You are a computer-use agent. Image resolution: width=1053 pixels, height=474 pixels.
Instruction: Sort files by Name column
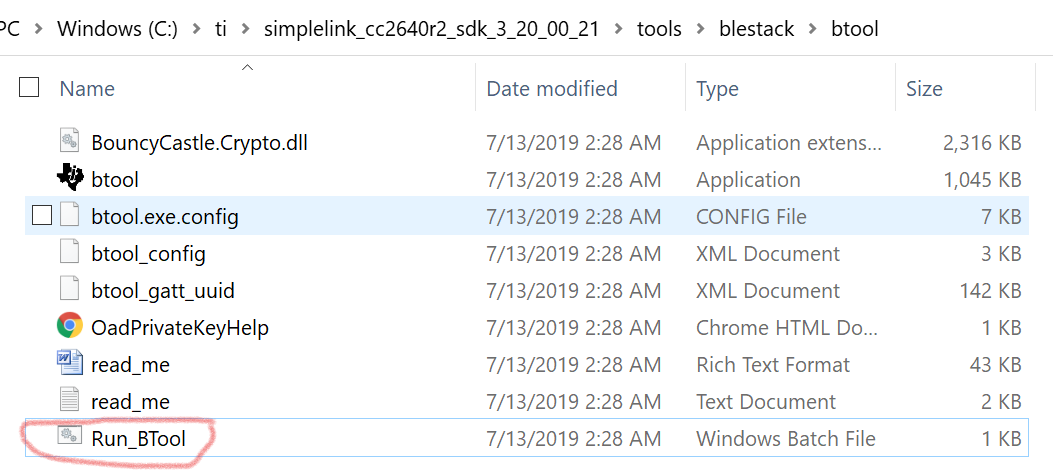pos(87,89)
